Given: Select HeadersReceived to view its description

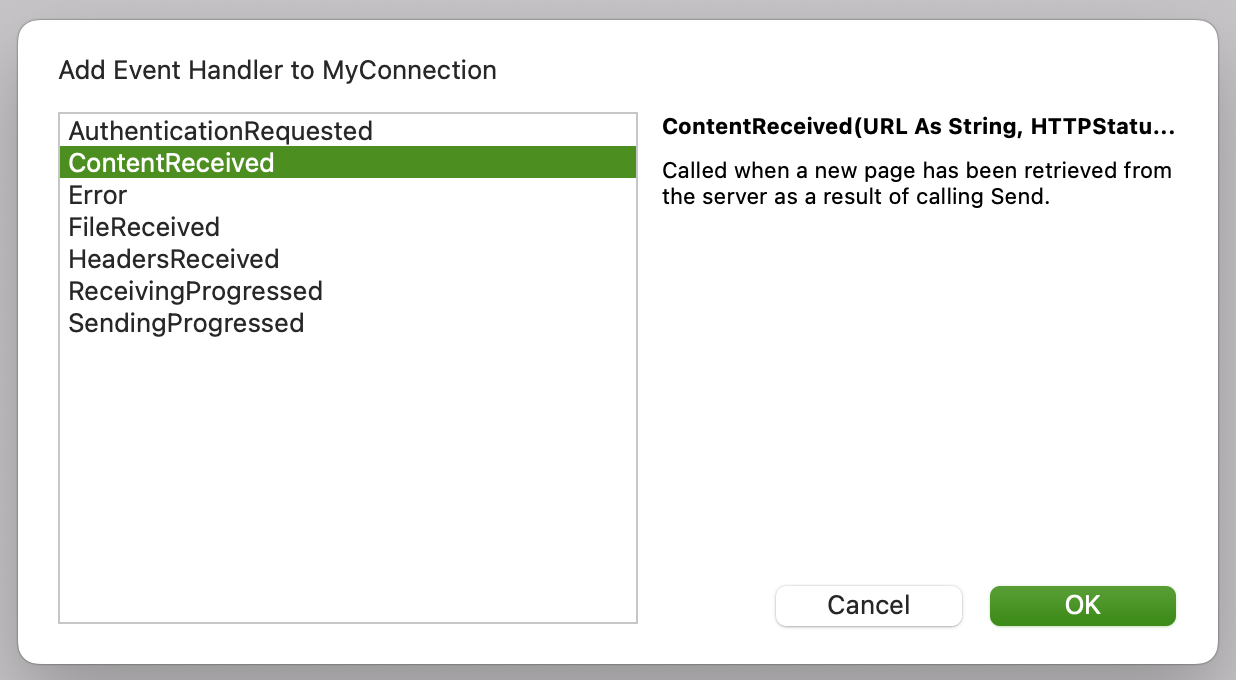Looking at the screenshot, I should (x=172, y=259).
